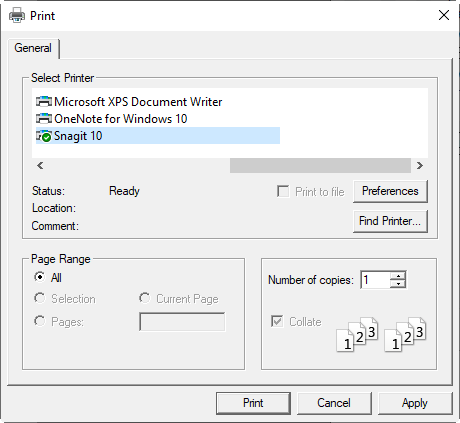Toggle the Print to file checkbox
Viewport: 460px width, 423px height.
tap(283, 191)
